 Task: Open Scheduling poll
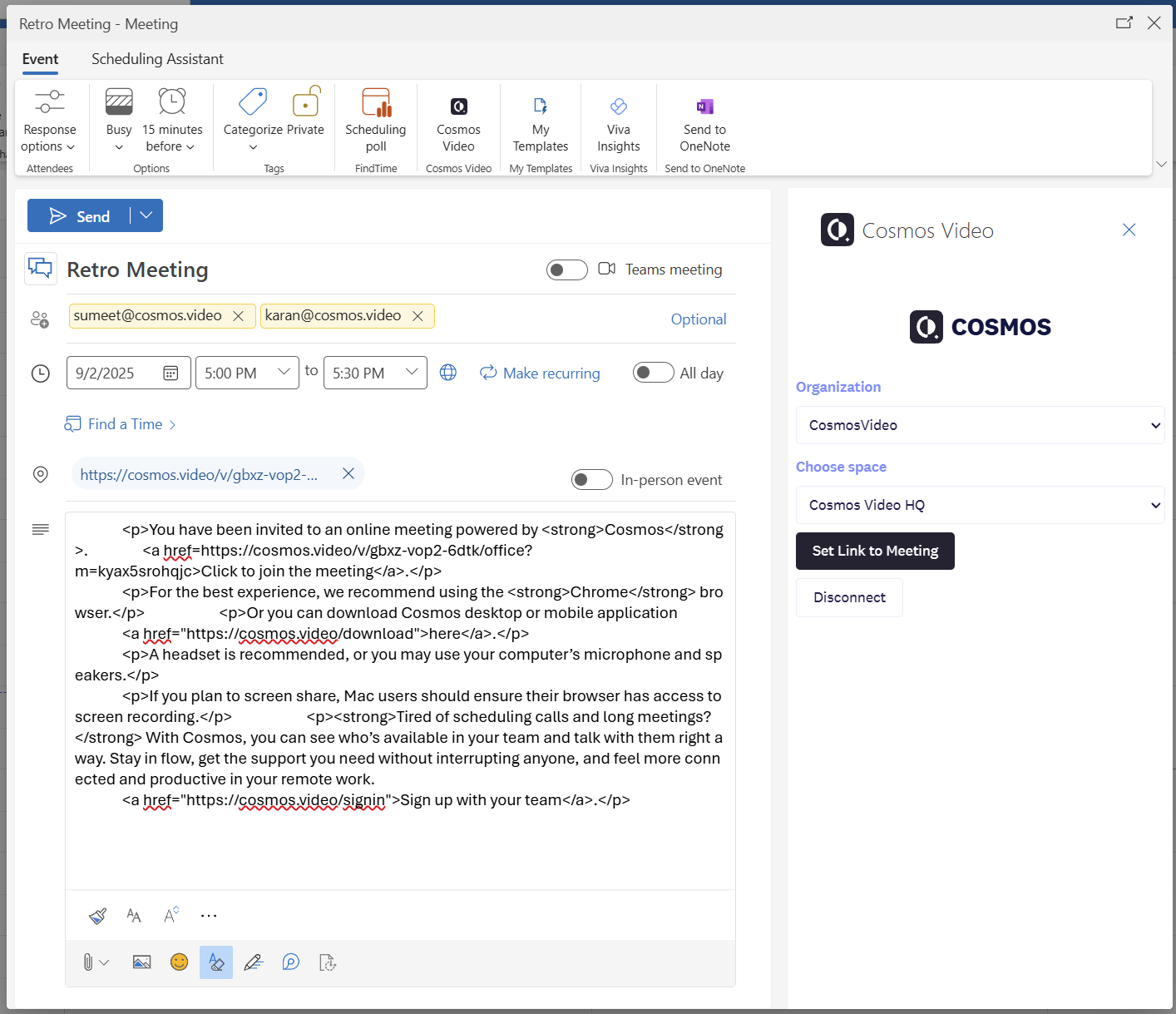coord(376,121)
